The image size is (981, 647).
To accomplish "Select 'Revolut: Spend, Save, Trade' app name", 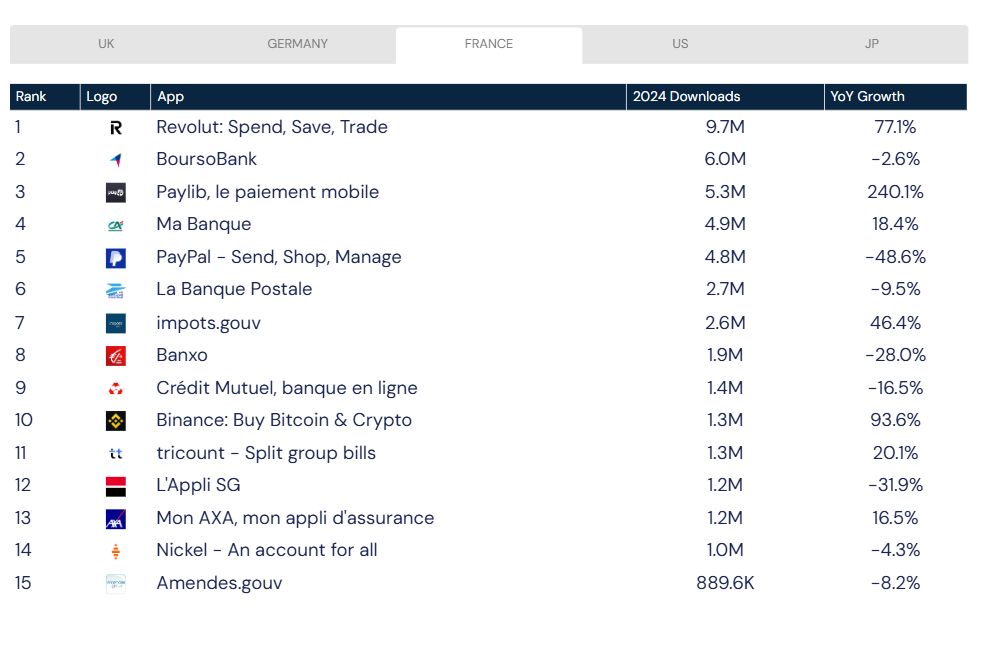I will pos(272,127).
